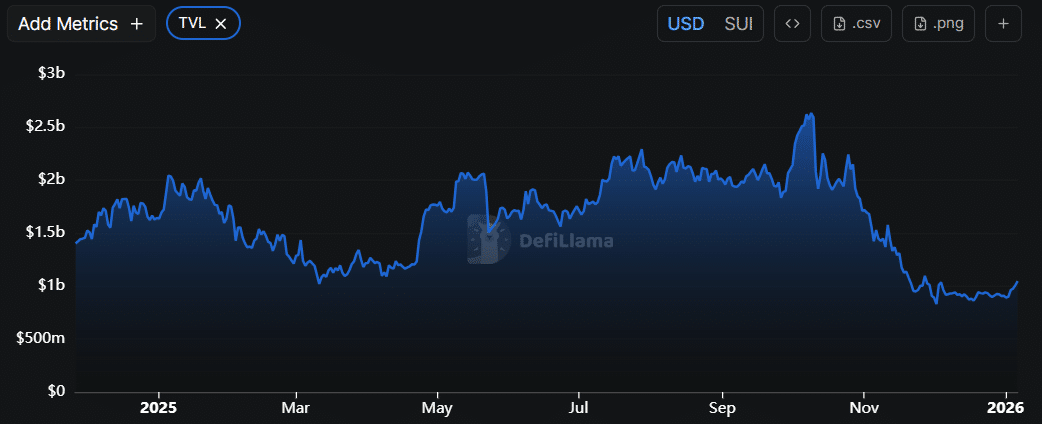Click the Add Metrics button
The width and height of the screenshot is (1042, 424).
[81, 24]
